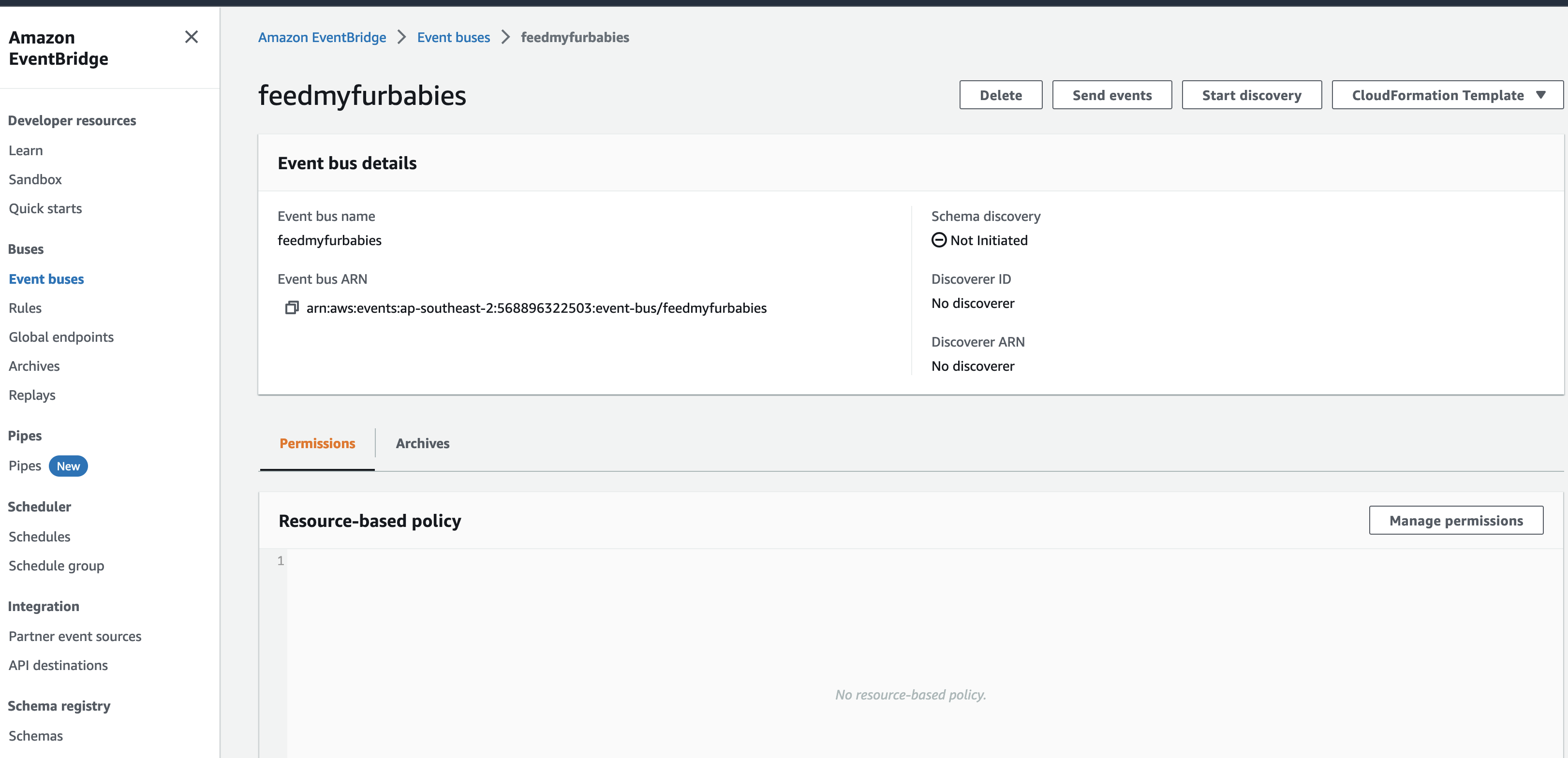Open Rules in the sidebar

click(25, 308)
